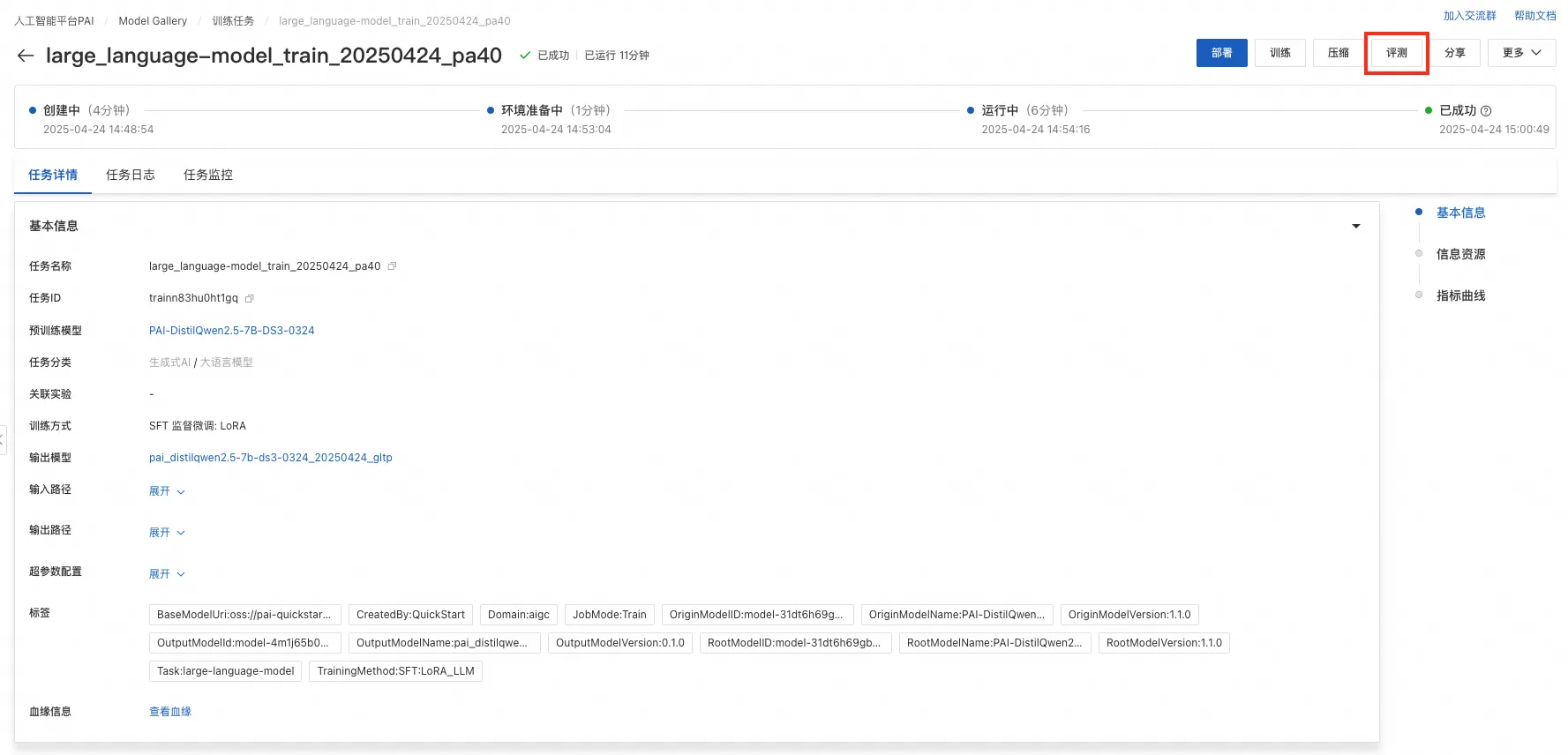The width and height of the screenshot is (1568, 755).
Task: Open the 更多 dropdown menu
Action: click(x=1521, y=53)
